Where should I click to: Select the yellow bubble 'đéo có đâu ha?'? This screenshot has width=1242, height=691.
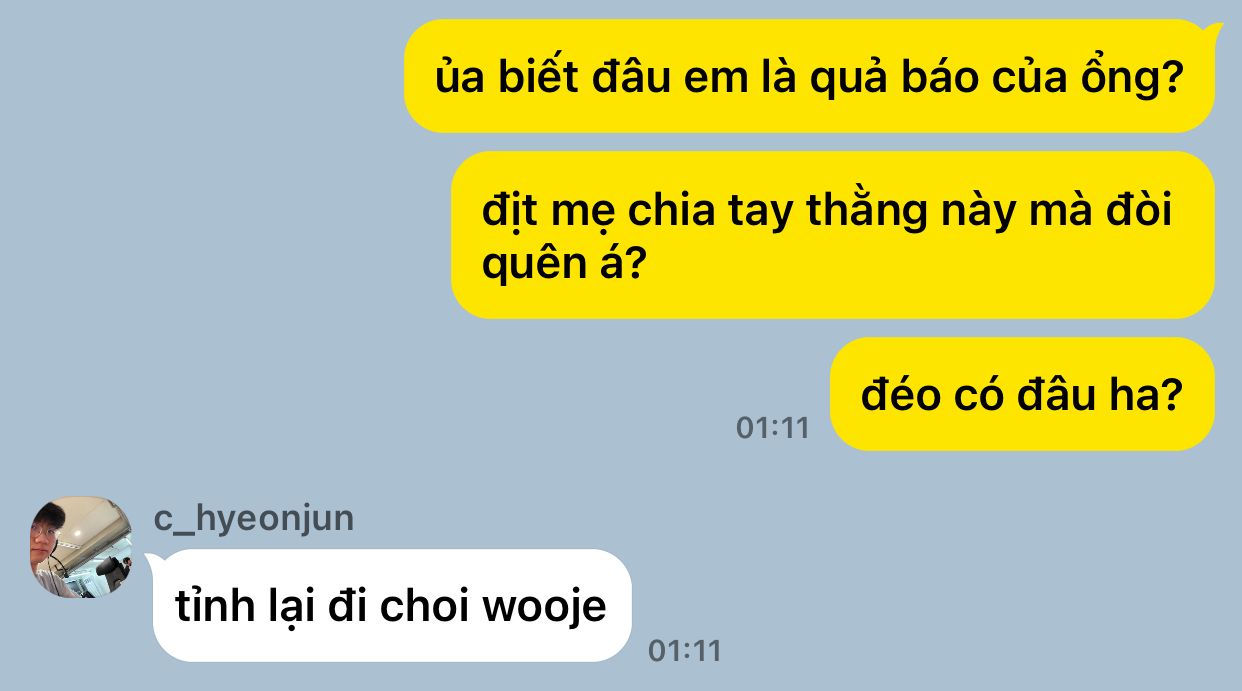pos(1022,394)
